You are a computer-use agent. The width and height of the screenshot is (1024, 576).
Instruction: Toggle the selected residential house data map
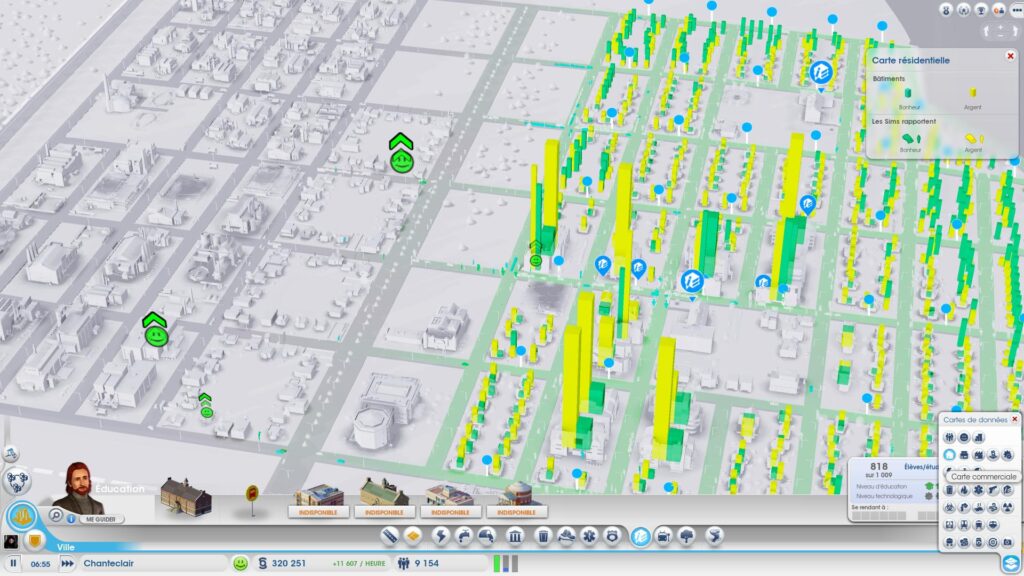click(x=950, y=455)
